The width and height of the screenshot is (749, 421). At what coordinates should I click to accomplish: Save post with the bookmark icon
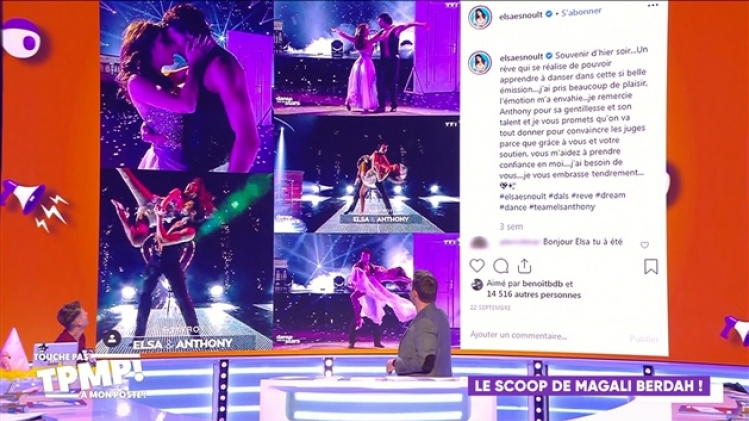tap(651, 267)
